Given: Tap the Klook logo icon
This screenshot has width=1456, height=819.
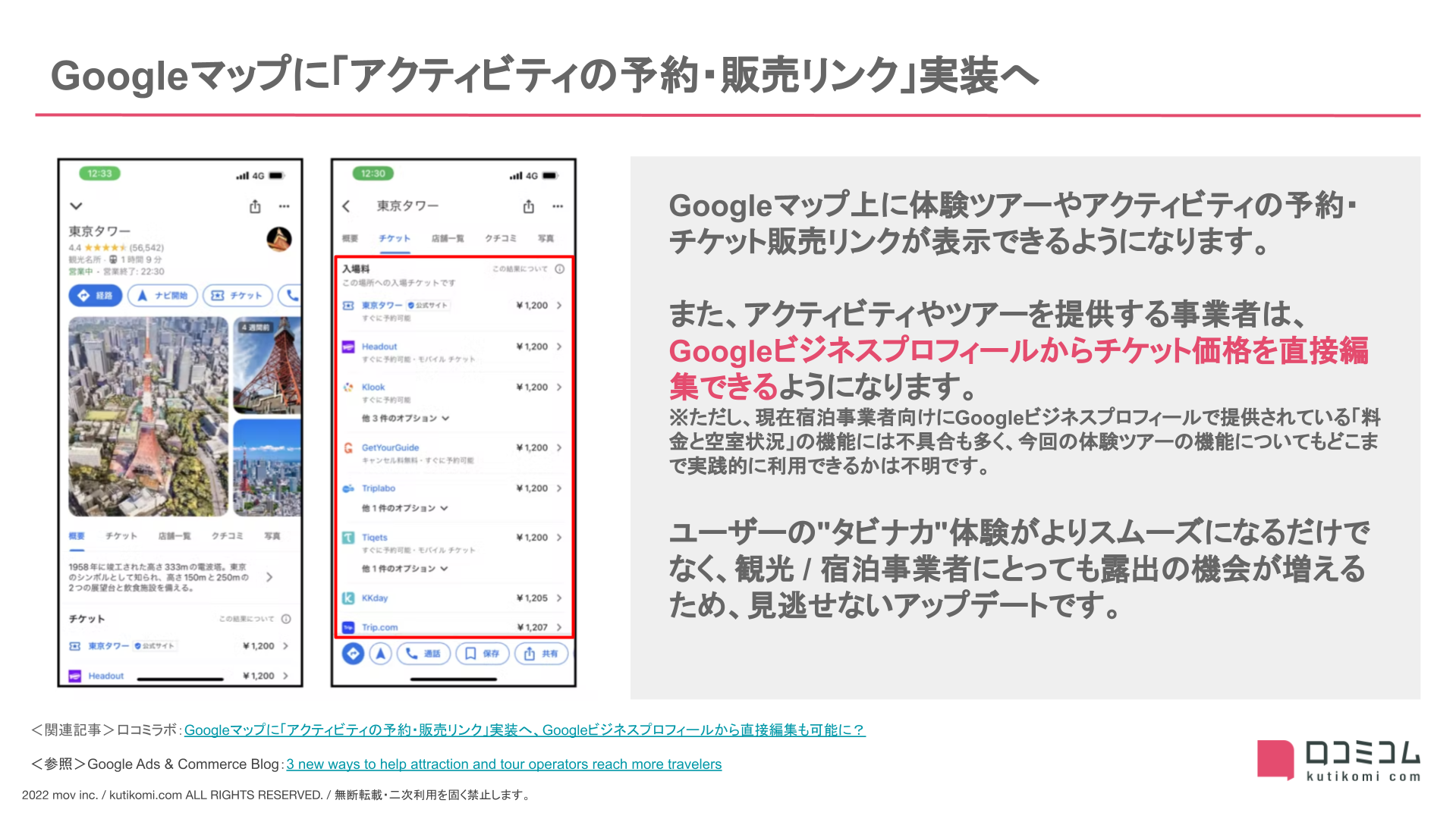Looking at the screenshot, I should click(x=348, y=387).
